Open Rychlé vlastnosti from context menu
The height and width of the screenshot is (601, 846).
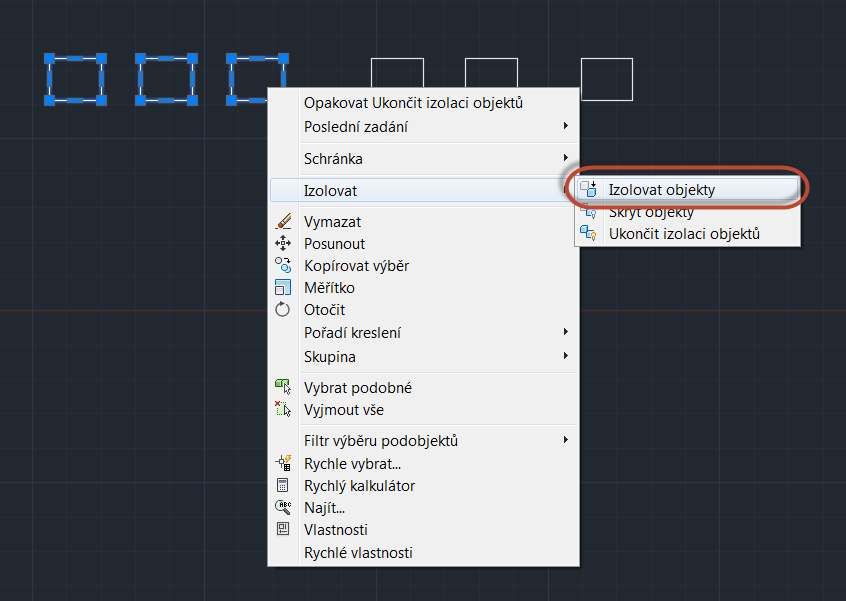click(x=358, y=553)
